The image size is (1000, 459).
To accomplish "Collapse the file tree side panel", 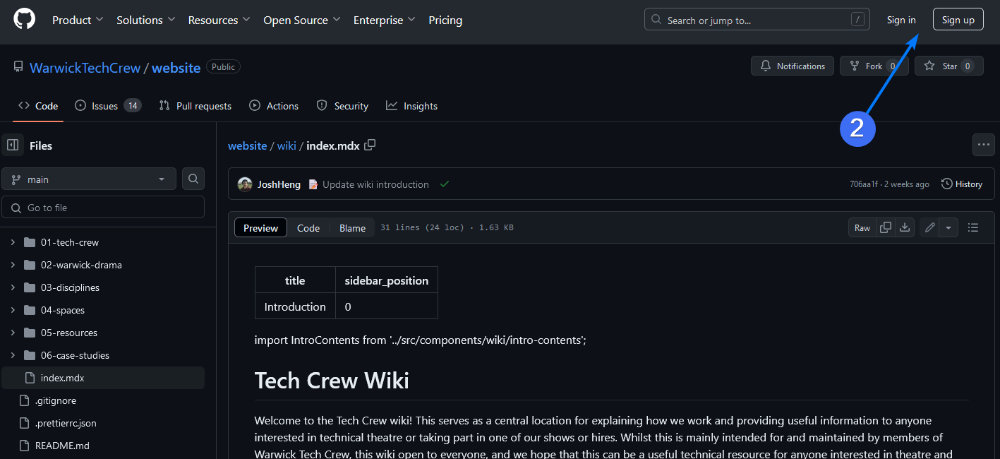I will (13, 146).
